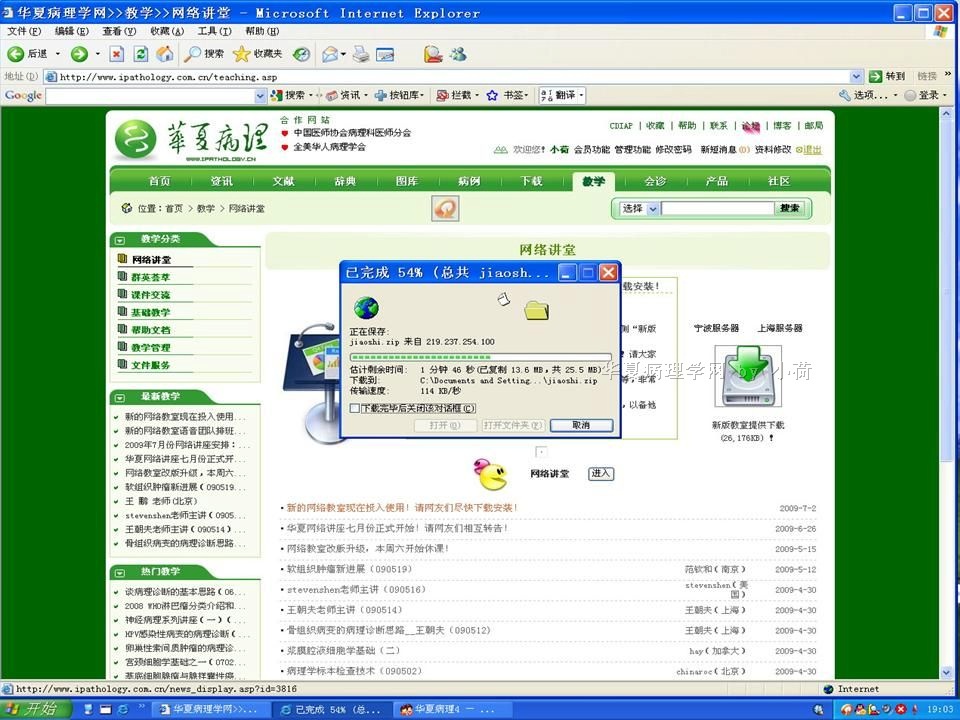The height and width of the screenshot is (720, 960).
Task: Switch to the 病例 navigation tab
Action: coord(469,181)
